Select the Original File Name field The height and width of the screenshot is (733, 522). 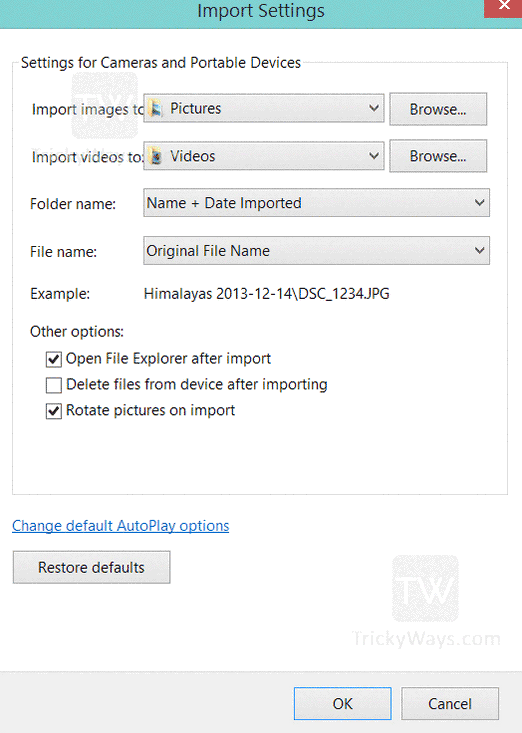pos(316,250)
